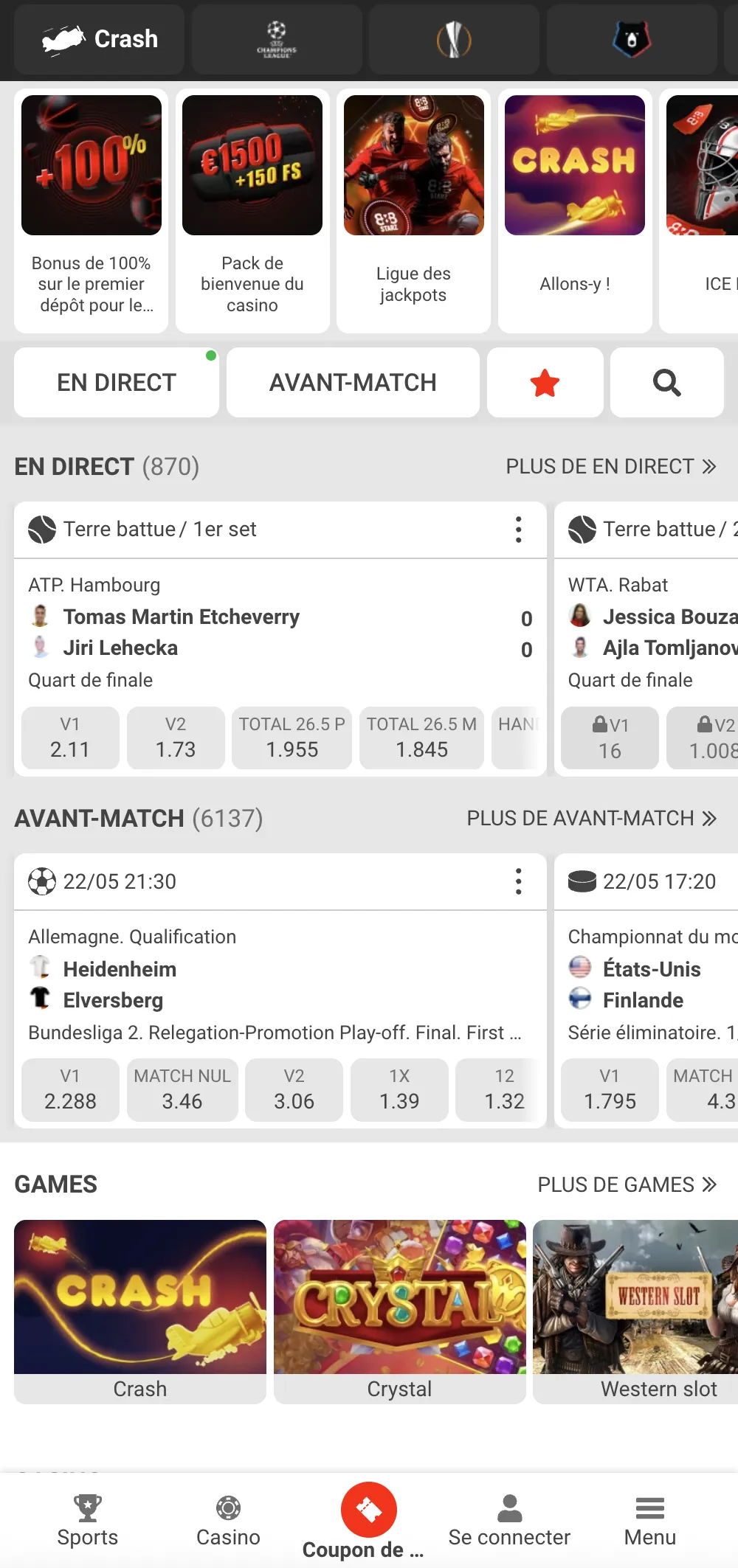Tap the bear shield league icon

(632, 39)
